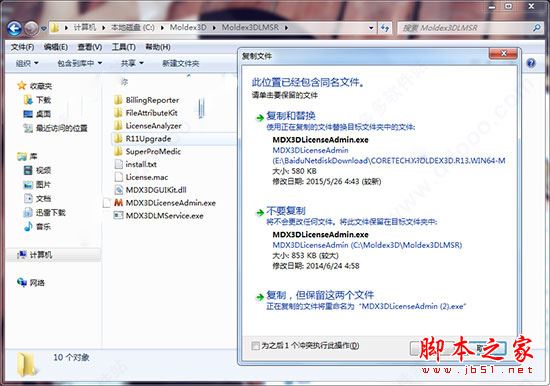Select the FileAttributeKit folder icon
This screenshot has height=386, width=550.
(118, 113)
